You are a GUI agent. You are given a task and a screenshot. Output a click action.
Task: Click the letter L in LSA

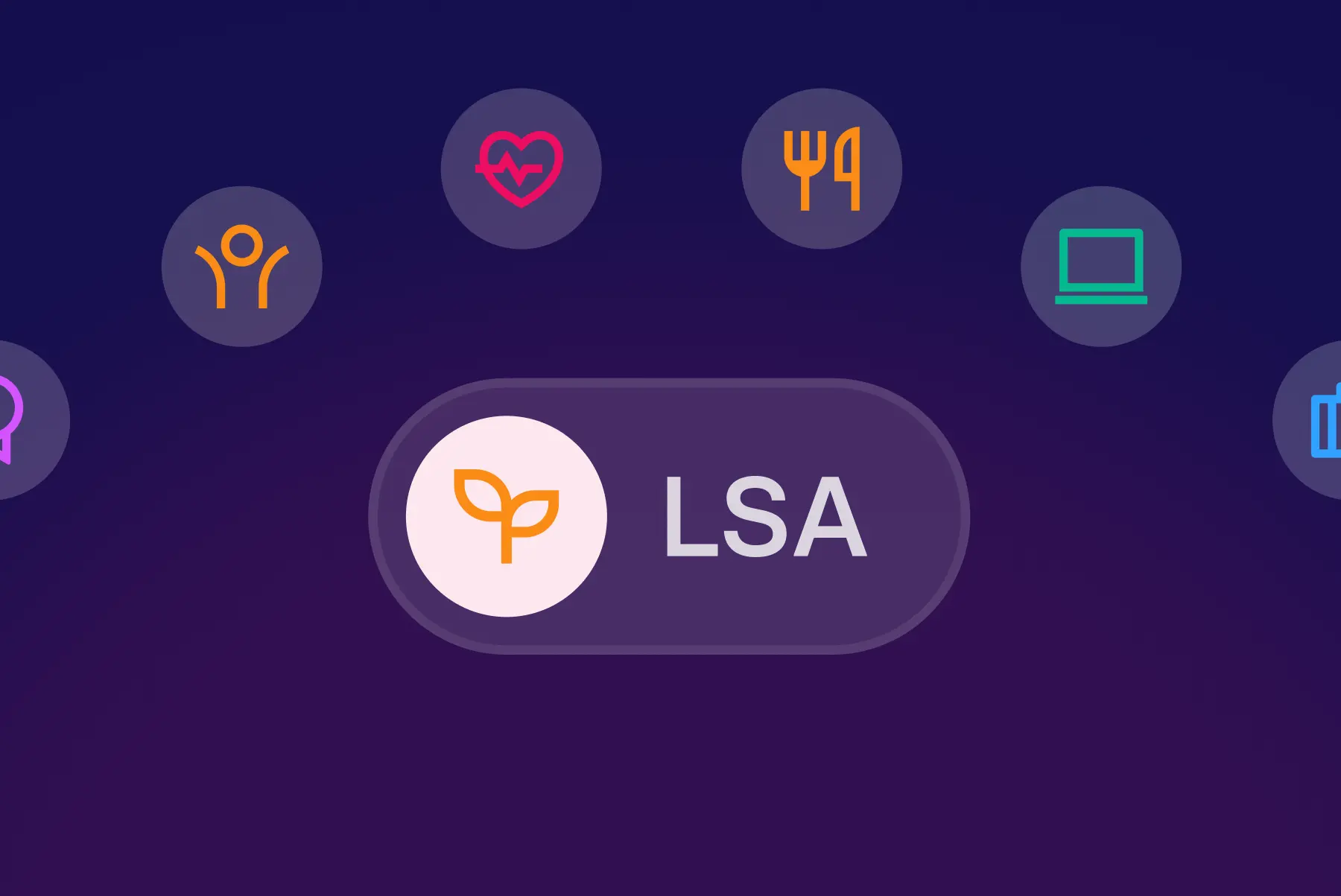[691, 516]
